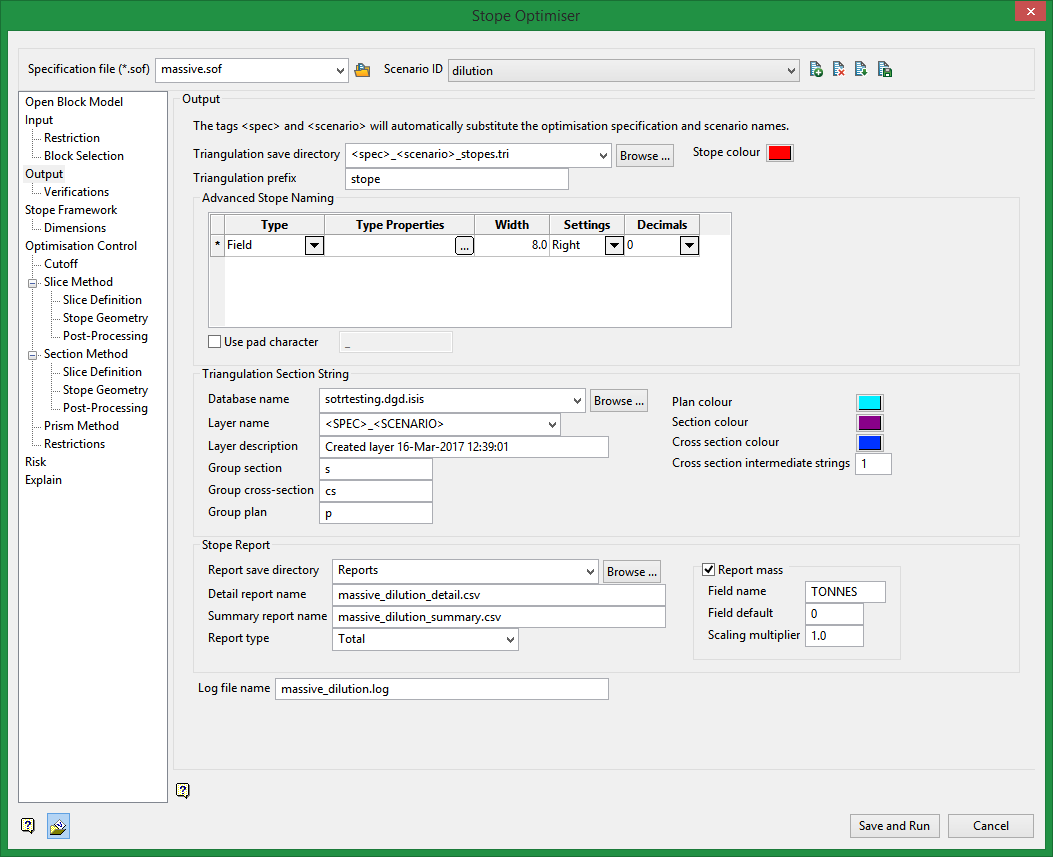Click the red Stope colour swatch

(780, 153)
